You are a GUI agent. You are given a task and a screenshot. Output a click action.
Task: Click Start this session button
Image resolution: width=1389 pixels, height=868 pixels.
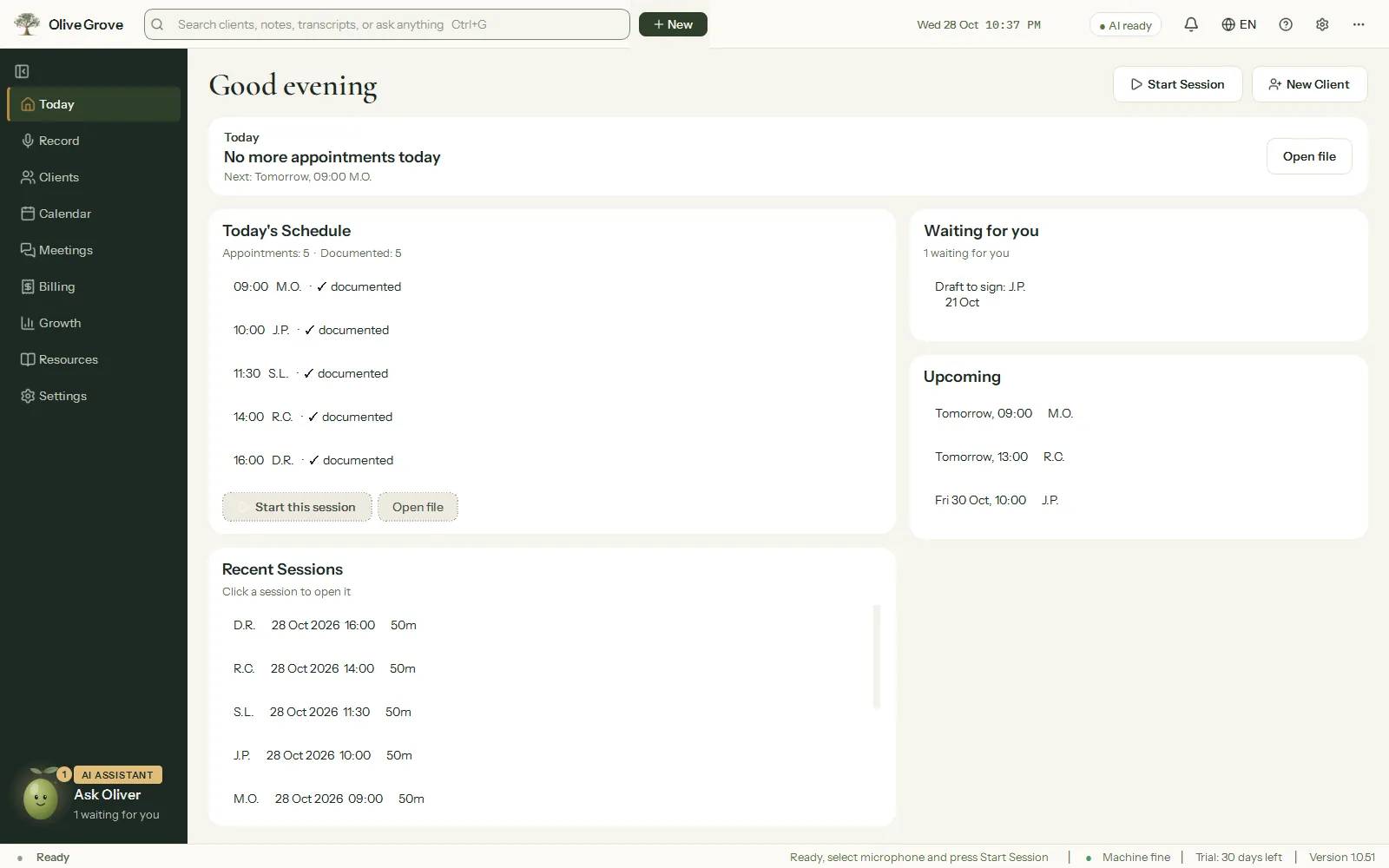pyautogui.click(x=297, y=507)
